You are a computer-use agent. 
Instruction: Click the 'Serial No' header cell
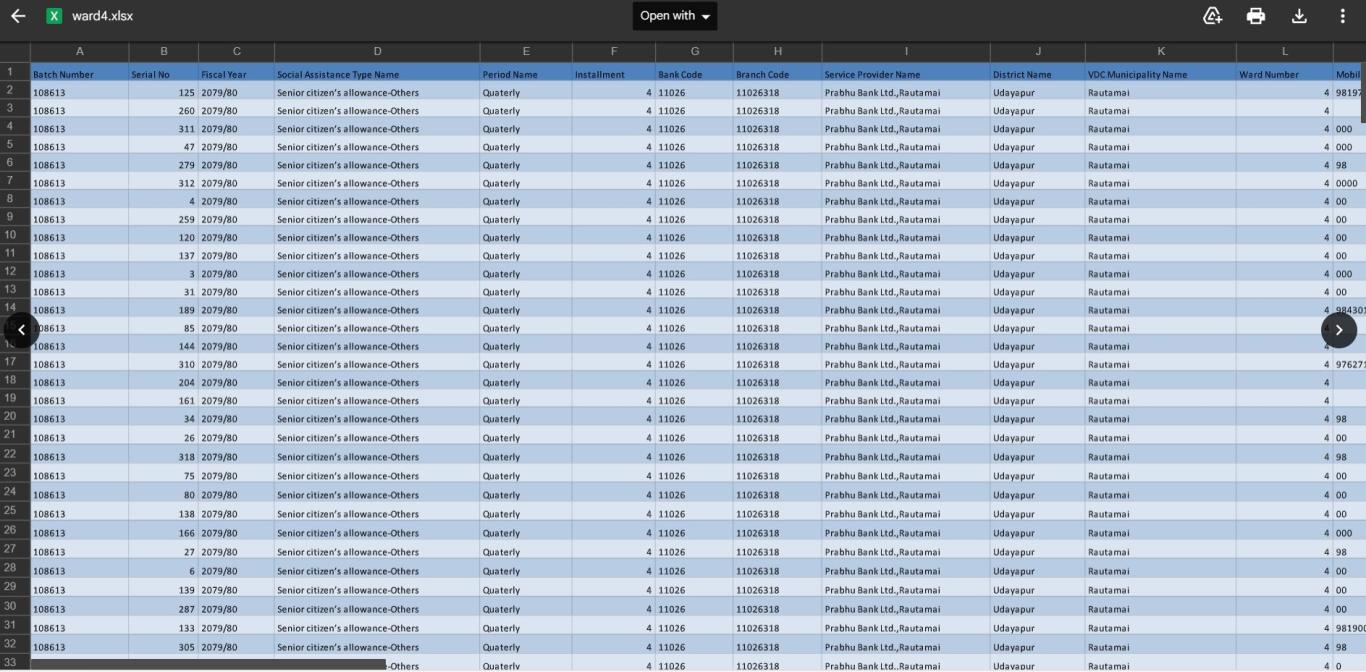(163, 74)
